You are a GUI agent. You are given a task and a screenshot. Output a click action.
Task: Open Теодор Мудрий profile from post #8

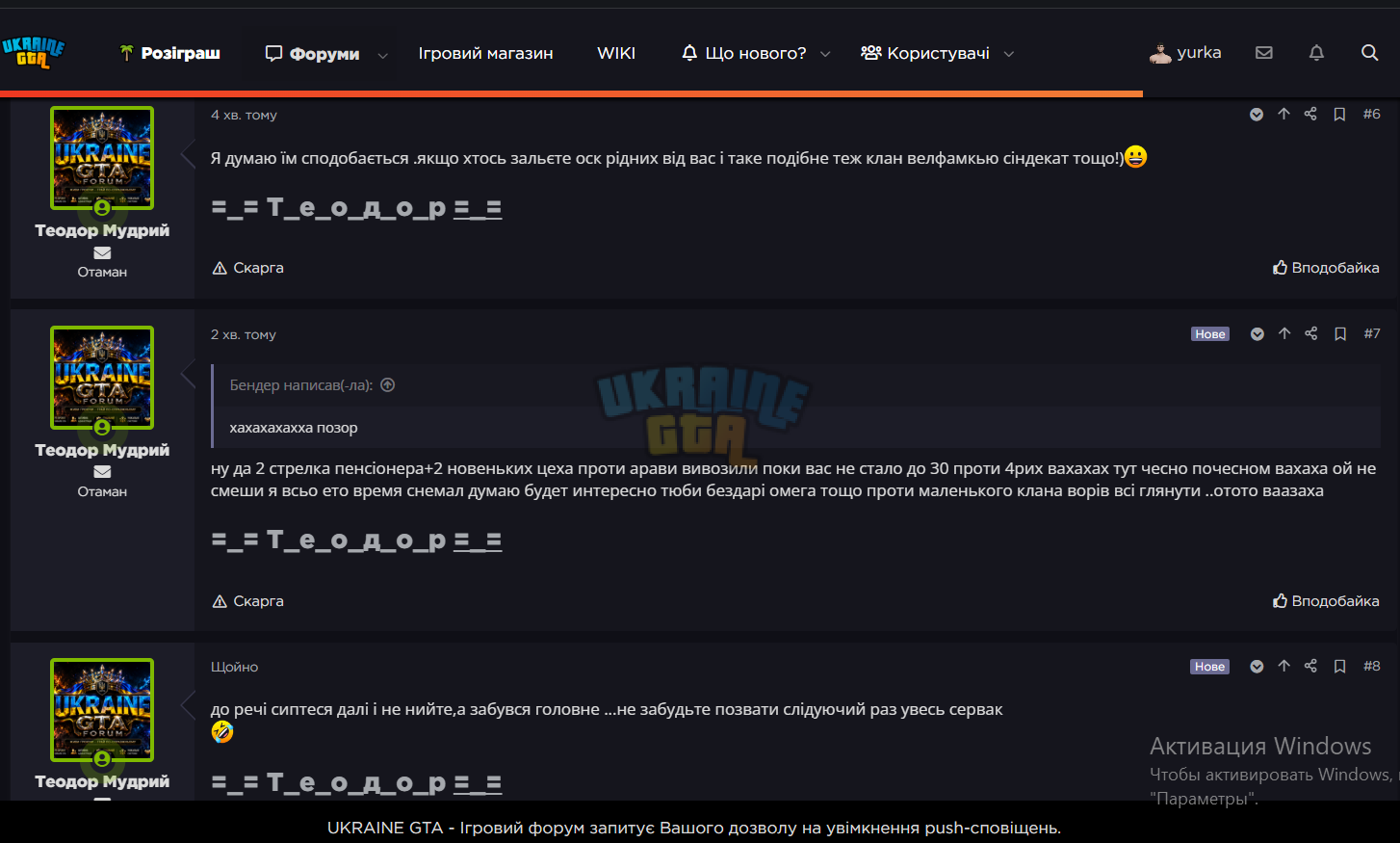102,781
